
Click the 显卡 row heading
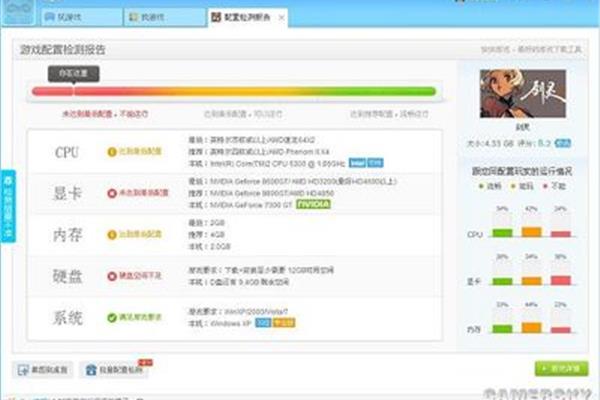point(67,193)
